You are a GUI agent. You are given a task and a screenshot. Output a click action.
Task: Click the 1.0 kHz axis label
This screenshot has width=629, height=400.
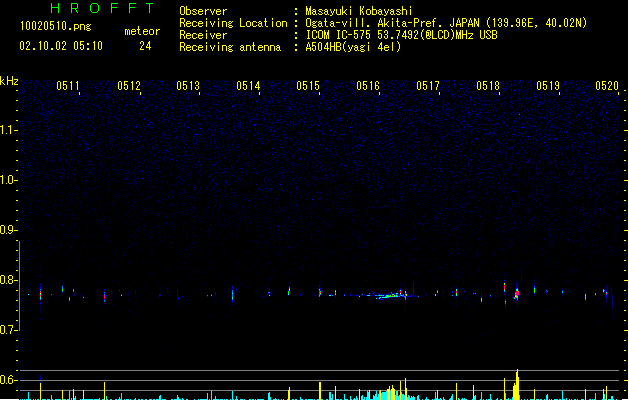pos(9,179)
